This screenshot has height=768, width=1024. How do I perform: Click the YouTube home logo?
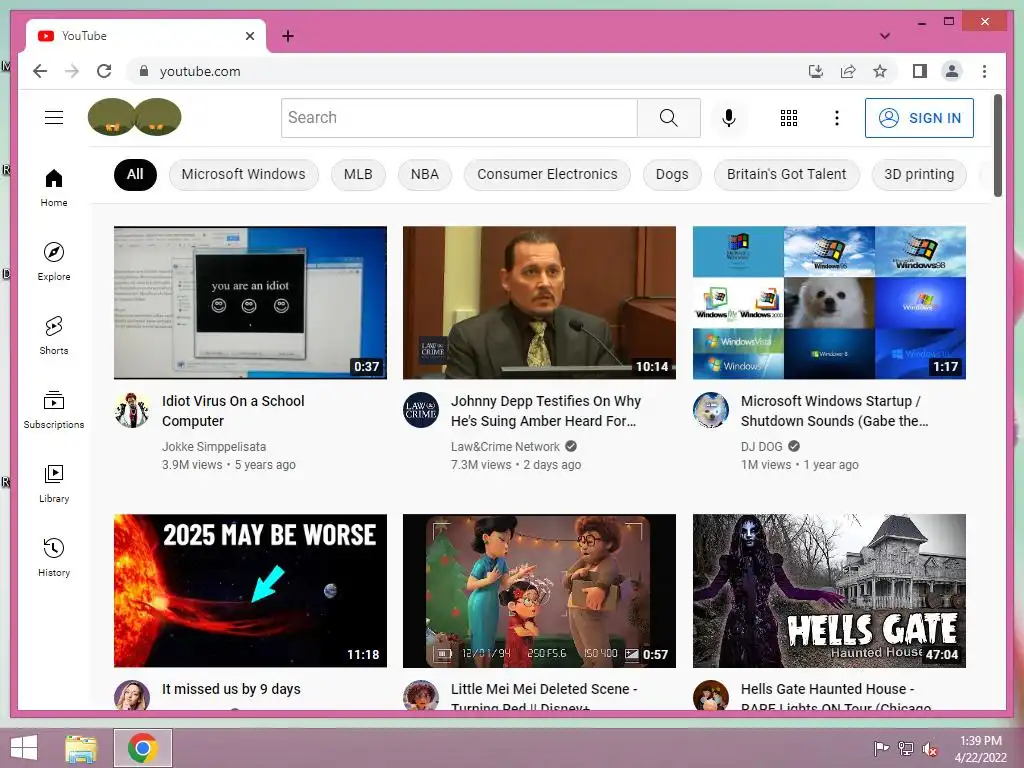tap(135, 118)
